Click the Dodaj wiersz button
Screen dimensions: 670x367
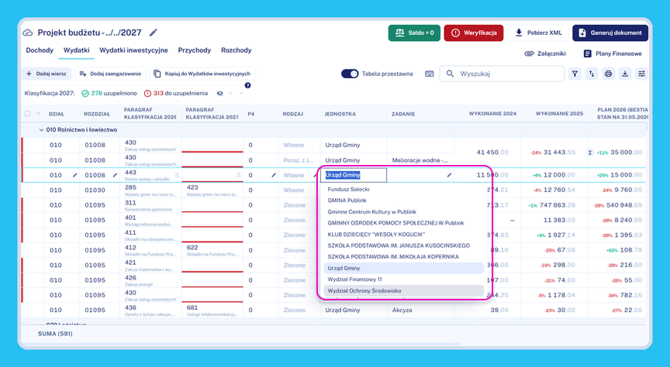pos(46,74)
